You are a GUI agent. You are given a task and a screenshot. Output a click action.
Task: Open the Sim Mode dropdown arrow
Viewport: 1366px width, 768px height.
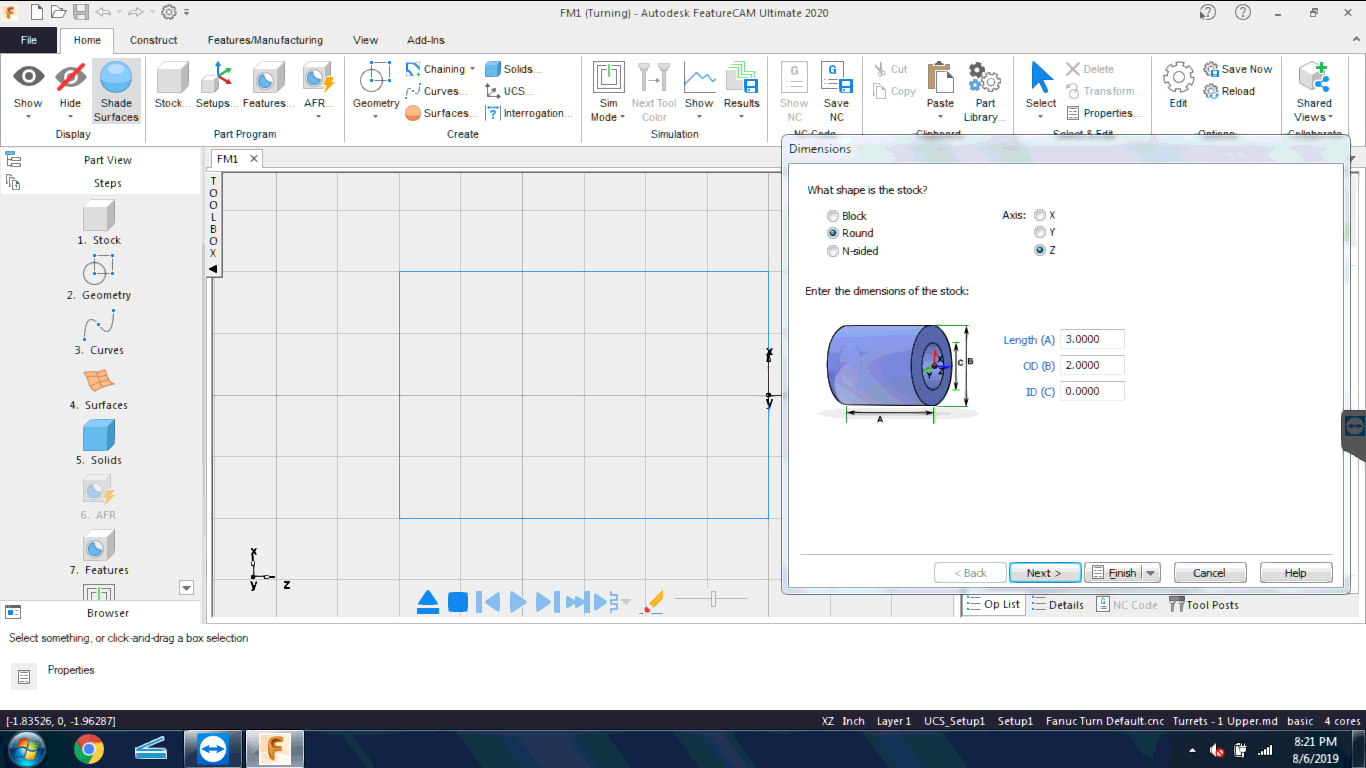[x=621, y=117]
